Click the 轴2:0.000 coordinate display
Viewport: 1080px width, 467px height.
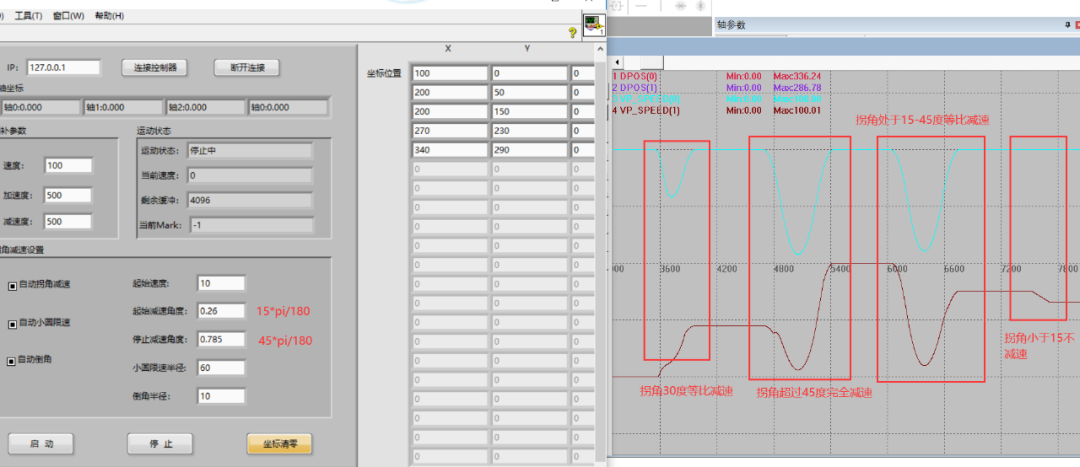pyautogui.click(x=205, y=107)
